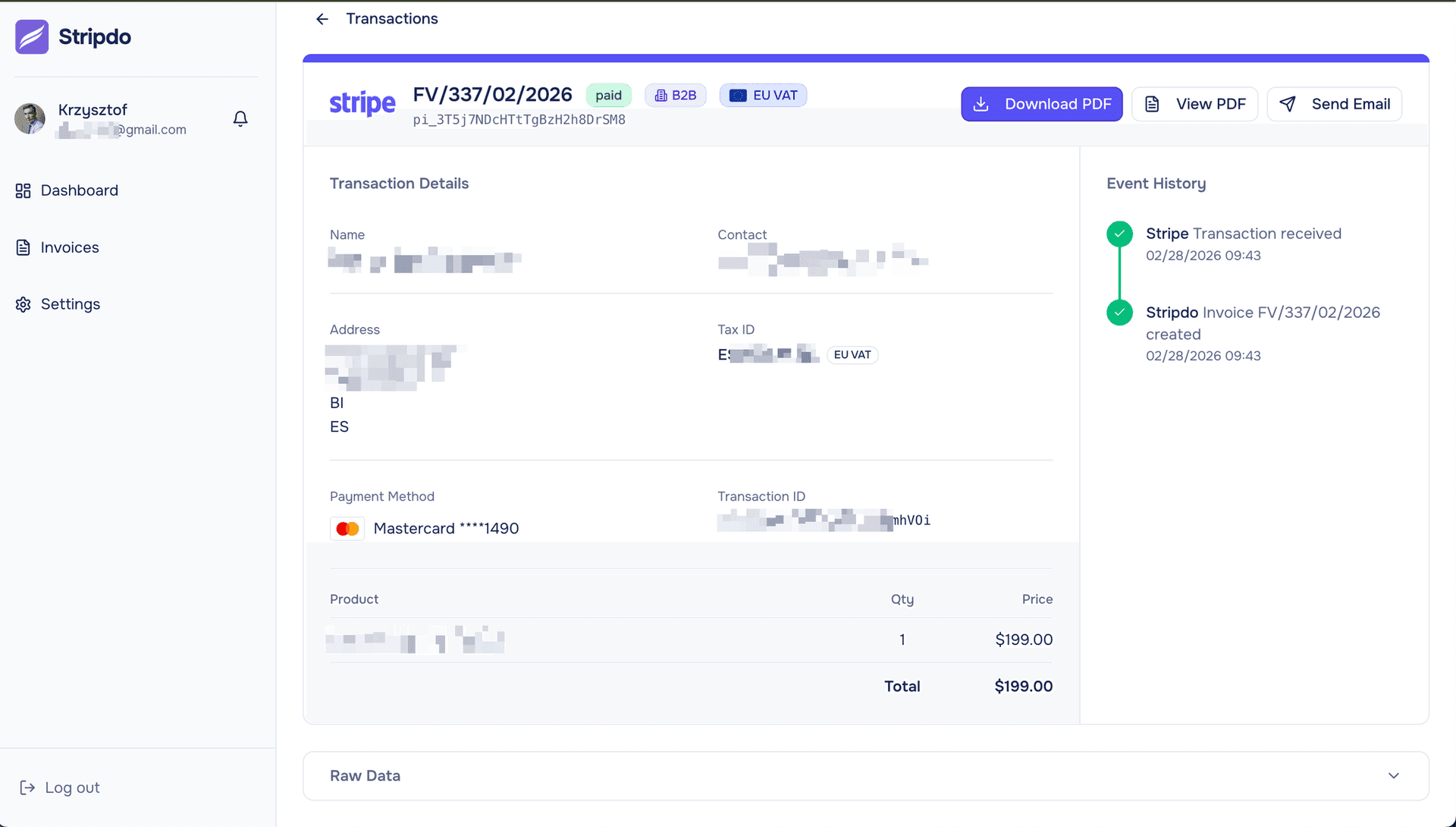Click the Stripdo Invoice created event text

pos(1263,323)
